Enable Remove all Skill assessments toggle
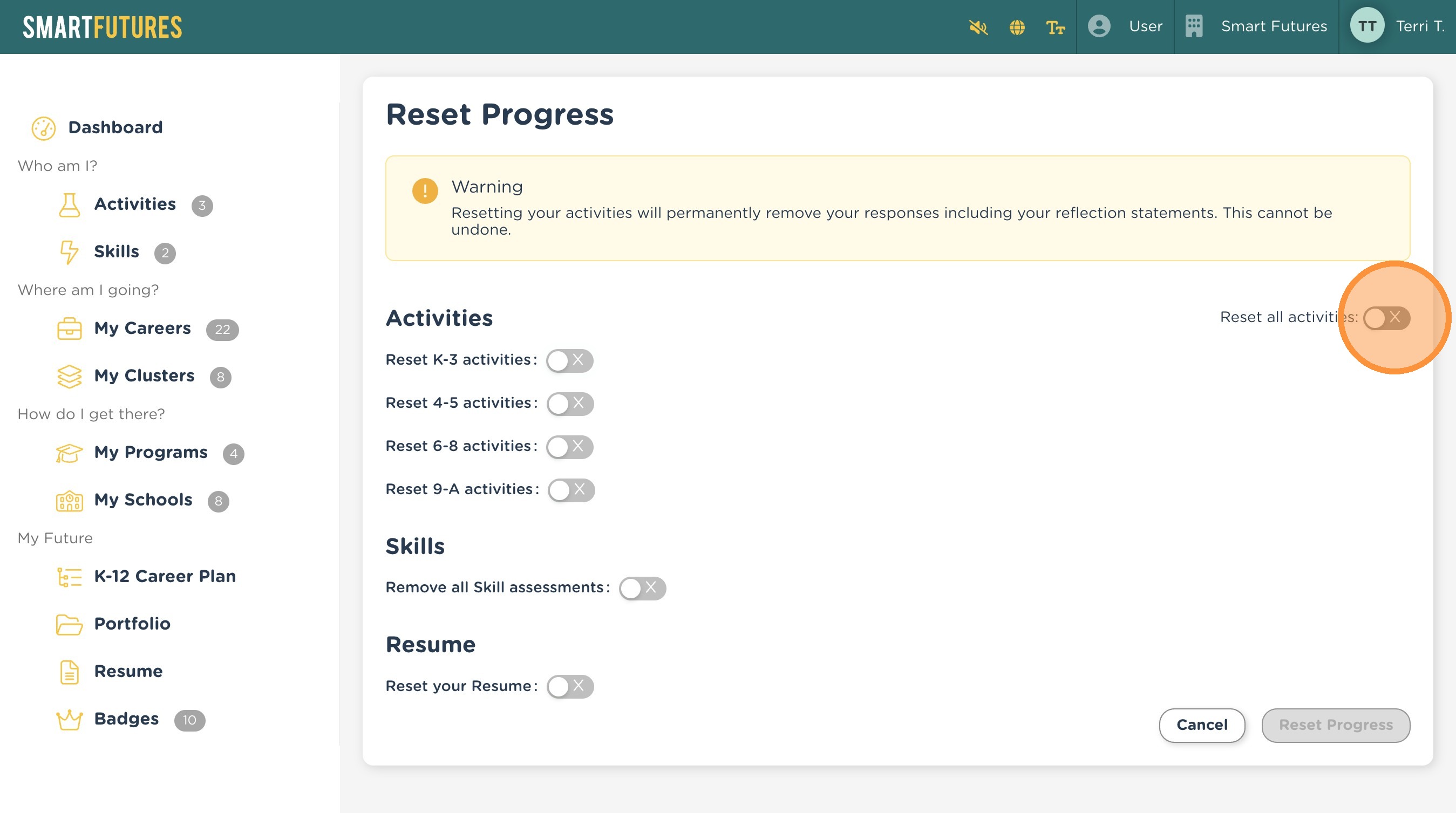This screenshot has width=1456, height=813. click(x=642, y=588)
